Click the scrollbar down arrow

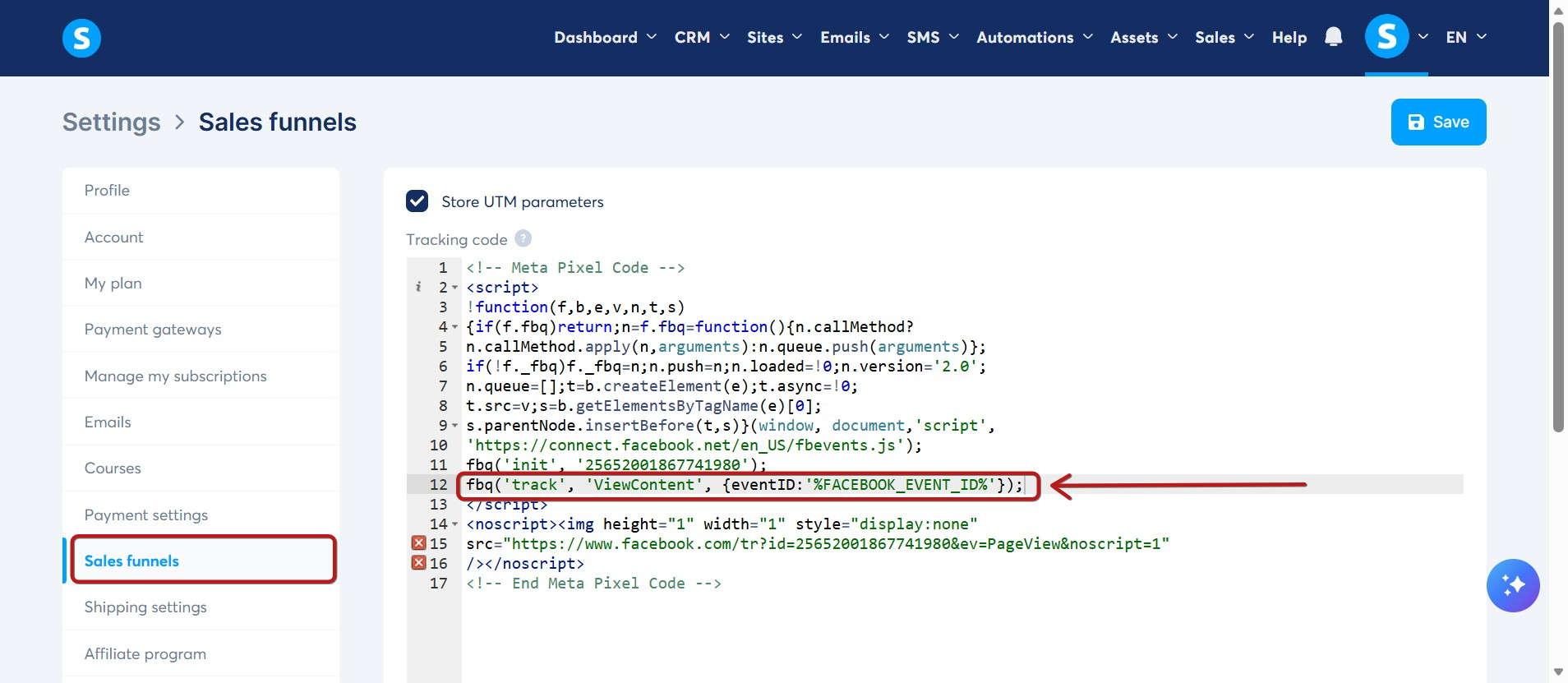[1557, 672]
